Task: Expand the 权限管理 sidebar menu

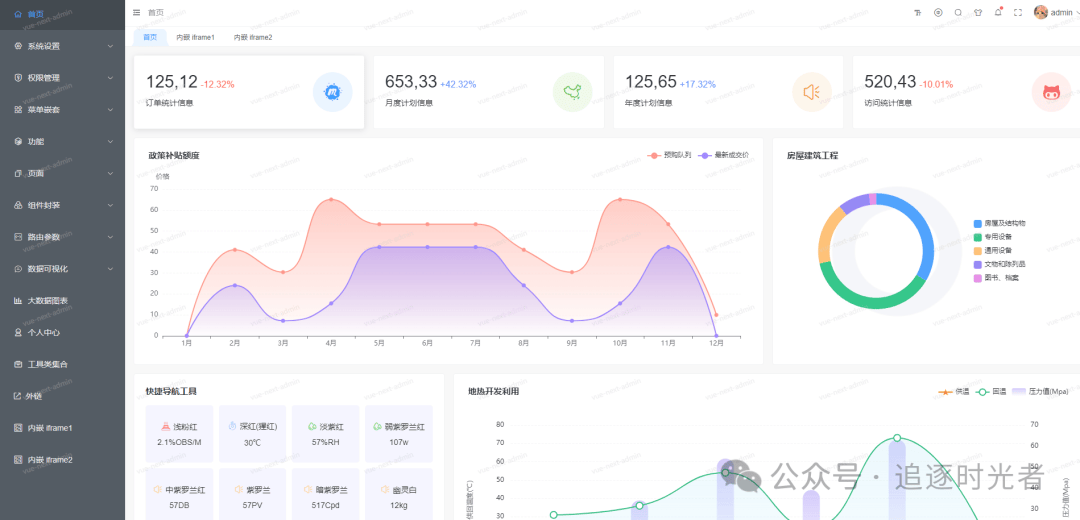Action: click(x=62, y=78)
